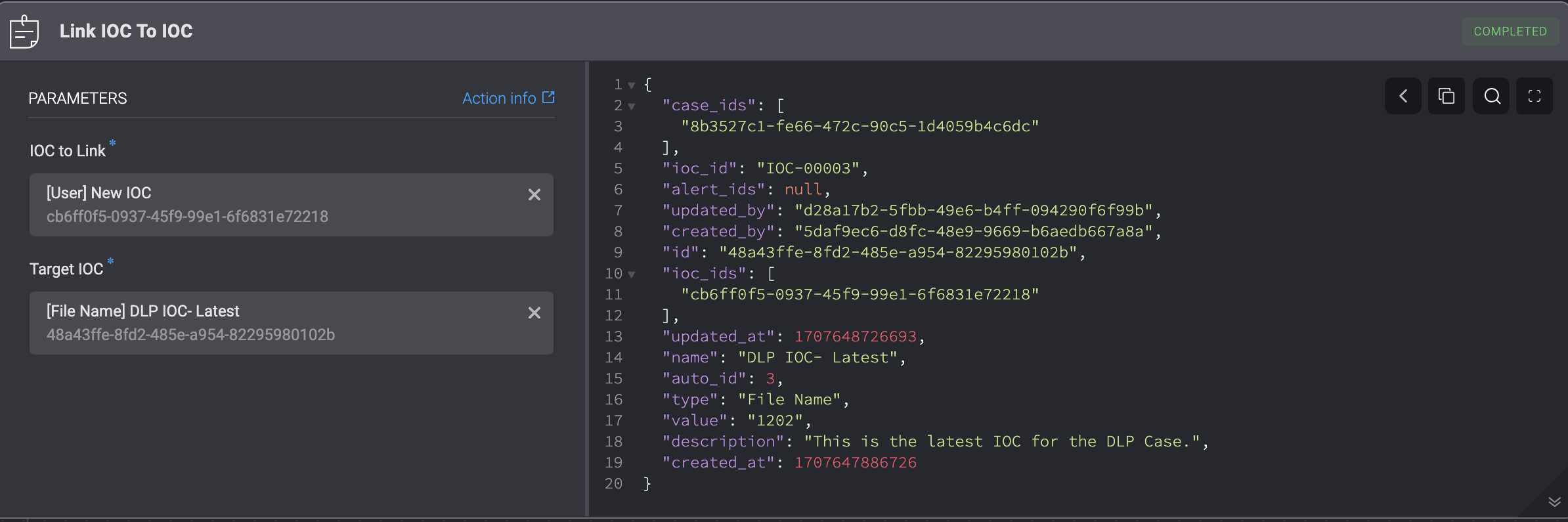Viewport: 1568px width, 522px height.
Task: Collapse the ioc_ids array
Action: (x=632, y=274)
